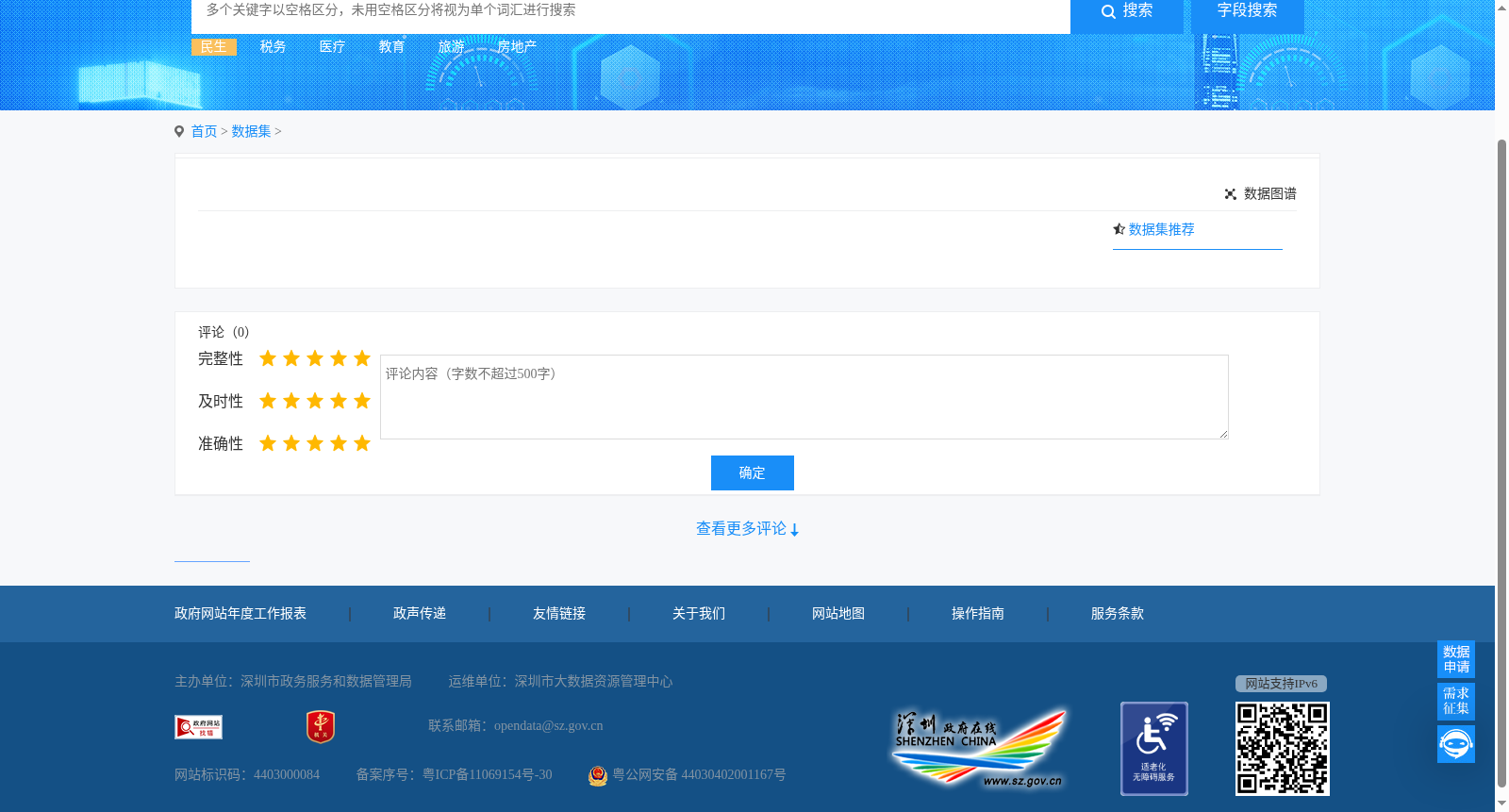Open 政声传递 footer link

coord(420,614)
